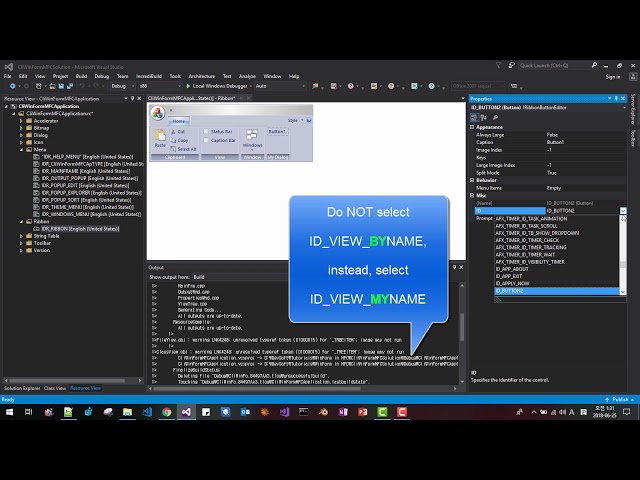Viewport: 640px width, 480px height.
Task: Click the Navigate Backward arrow icon
Action: pyautogui.click(x=13, y=86)
